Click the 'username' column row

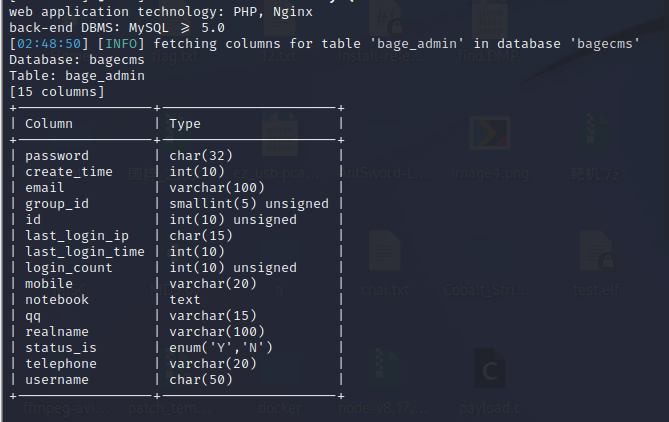pyautogui.click(x=57, y=380)
